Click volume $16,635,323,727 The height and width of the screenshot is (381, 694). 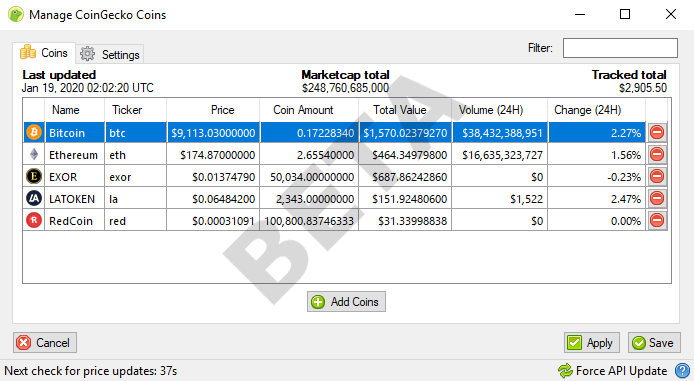click(500, 155)
